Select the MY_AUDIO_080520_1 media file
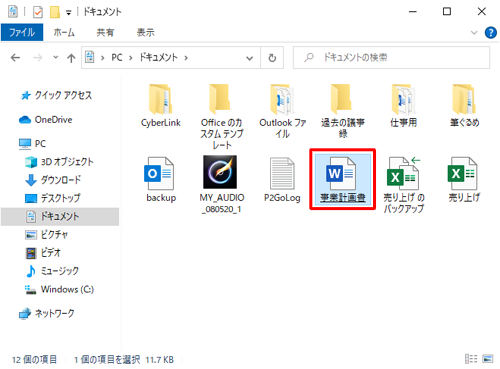The image size is (500, 369). tap(221, 185)
